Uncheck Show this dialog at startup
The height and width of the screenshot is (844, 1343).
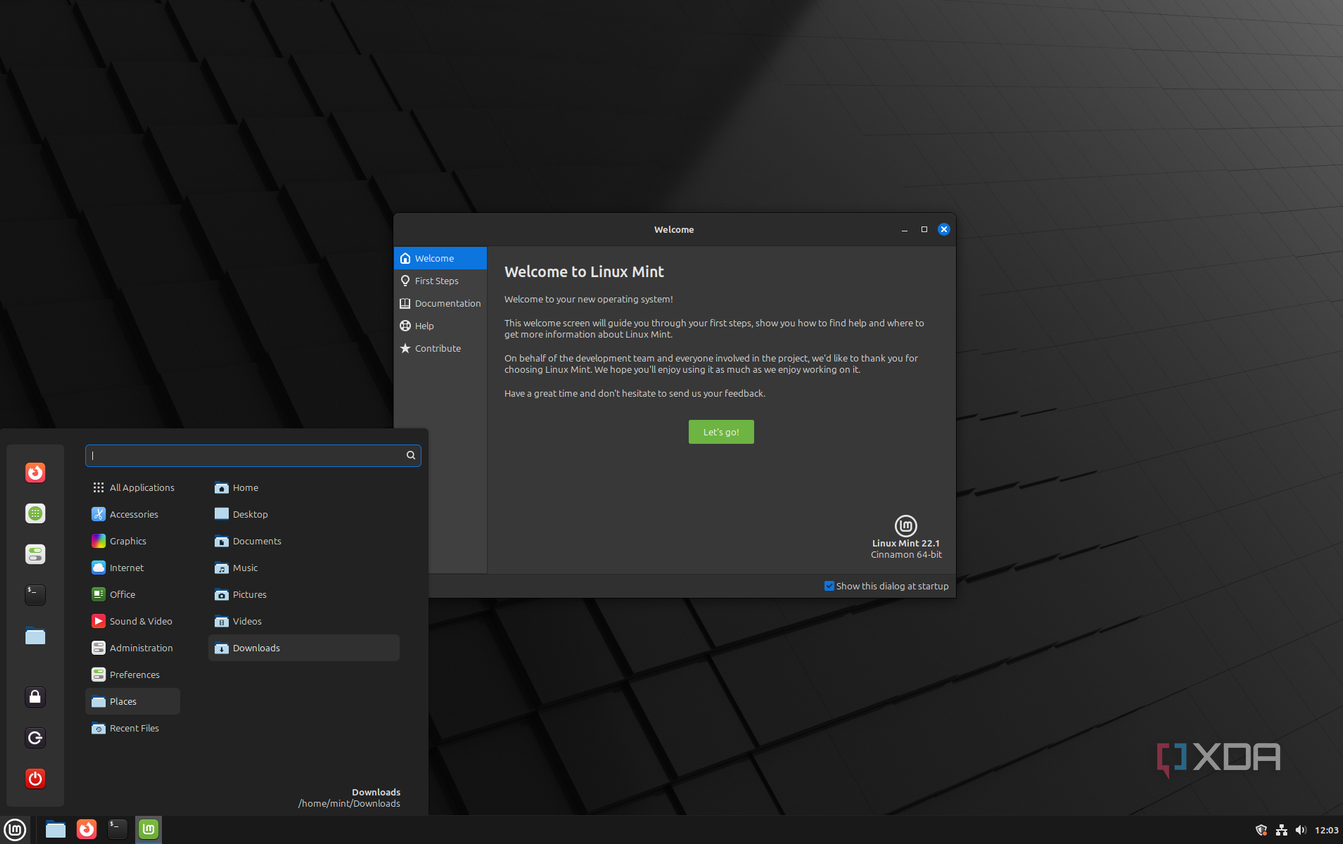coord(829,586)
